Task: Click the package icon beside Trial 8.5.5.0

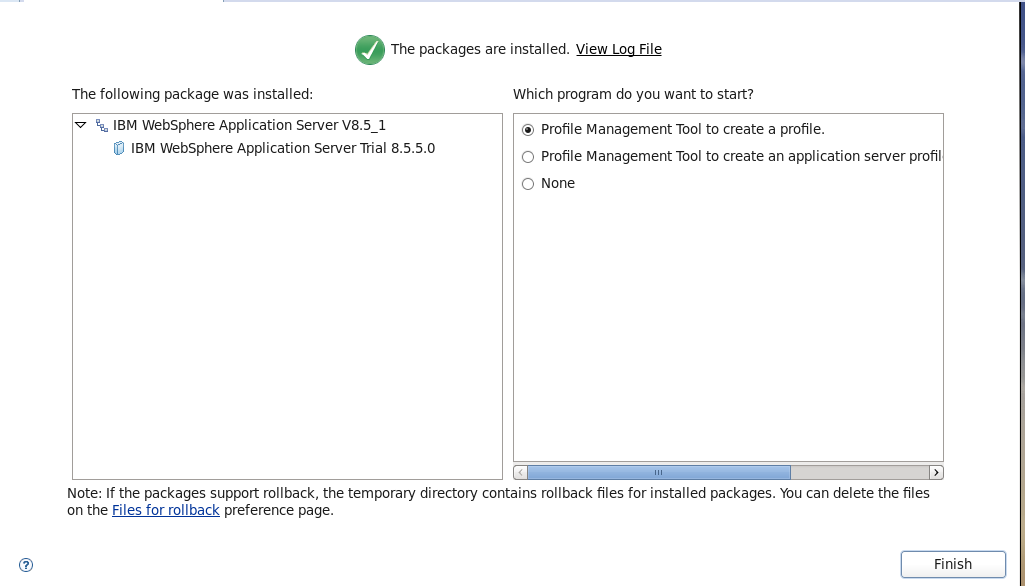Action: [x=119, y=149]
